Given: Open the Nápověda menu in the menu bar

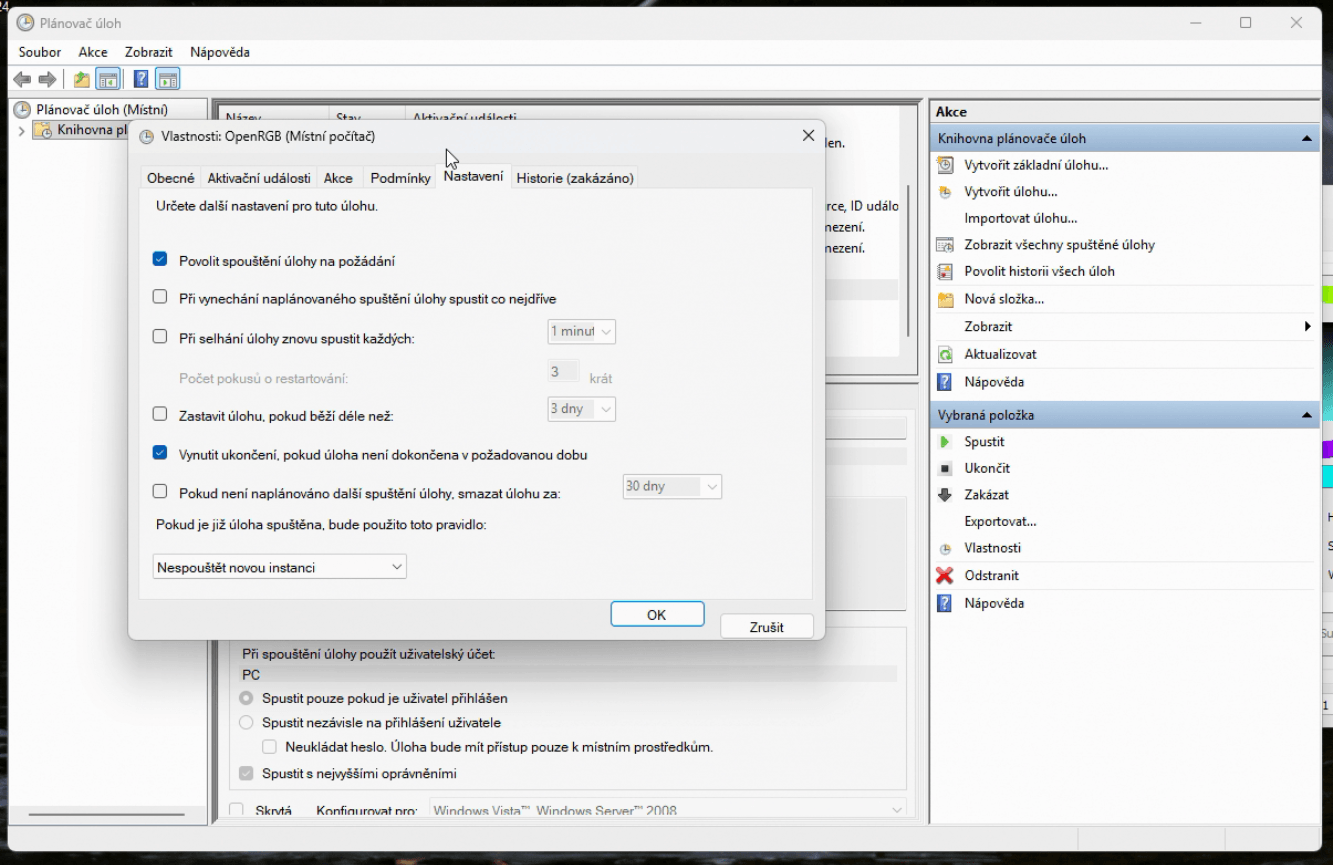Looking at the screenshot, I should point(220,52).
